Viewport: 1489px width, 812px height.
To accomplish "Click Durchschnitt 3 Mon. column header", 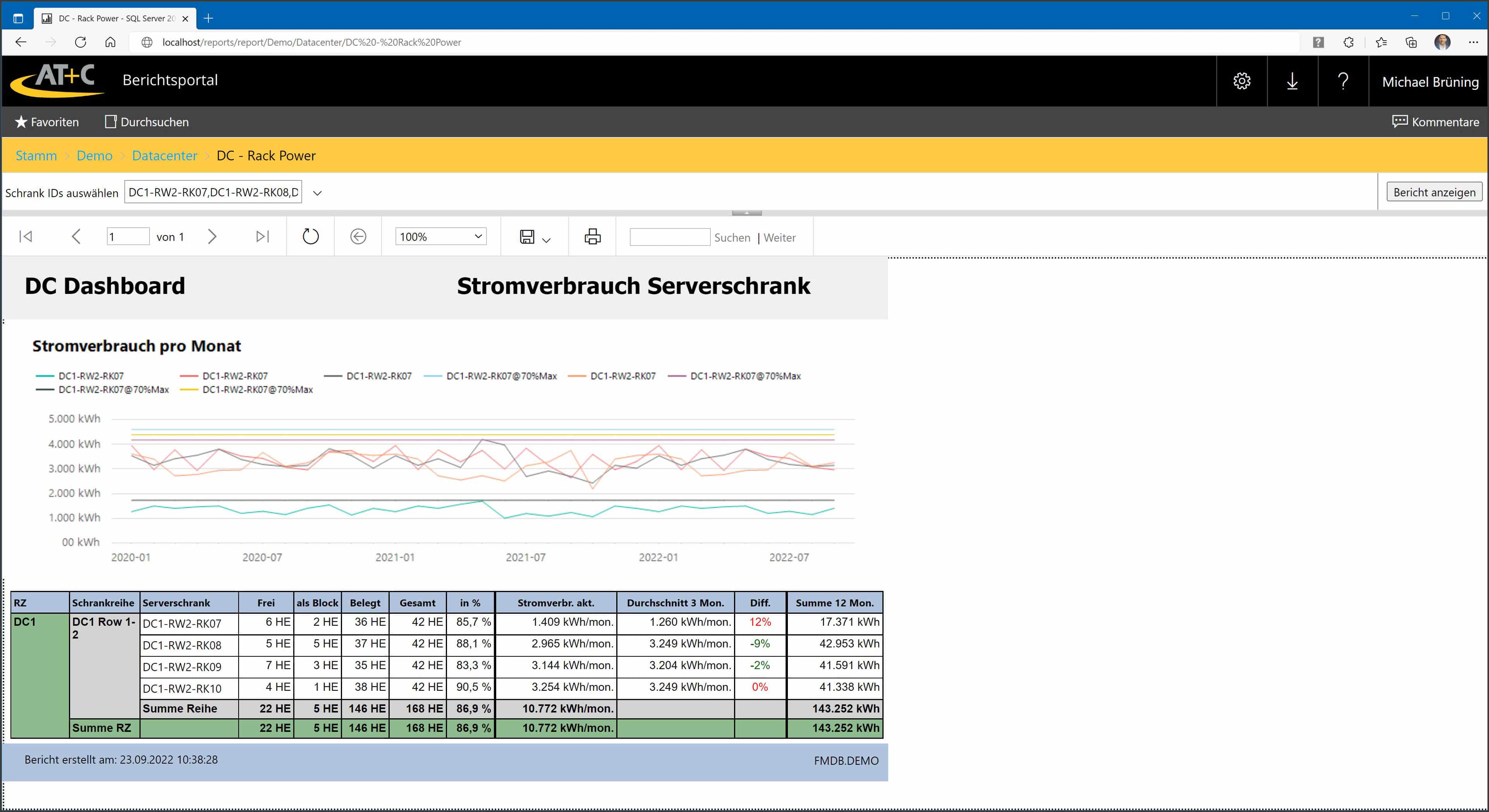I will pyautogui.click(x=675, y=603).
